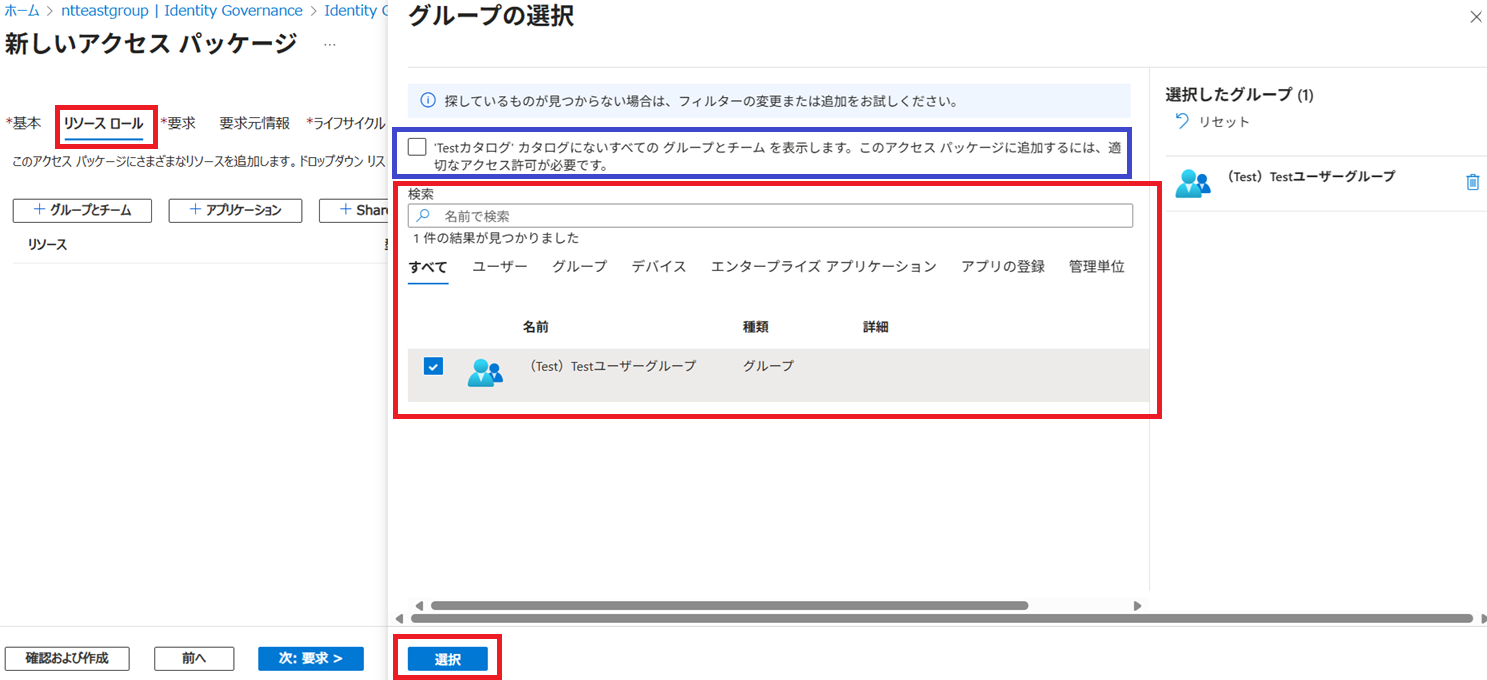Click the search magnifier icon
The image size is (1487, 680).
[x=423, y=216]
